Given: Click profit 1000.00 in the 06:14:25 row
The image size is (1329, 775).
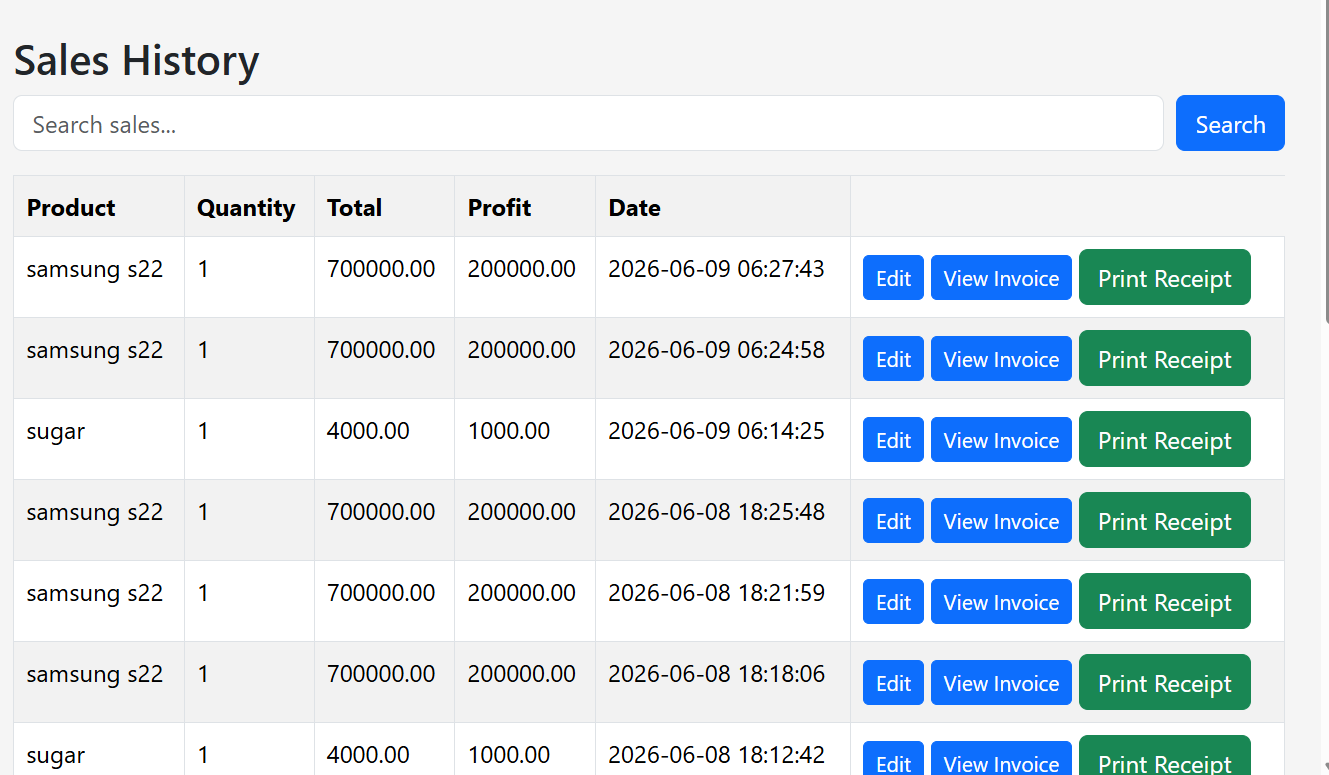Looking at the screenshot, I should [509, 431].
